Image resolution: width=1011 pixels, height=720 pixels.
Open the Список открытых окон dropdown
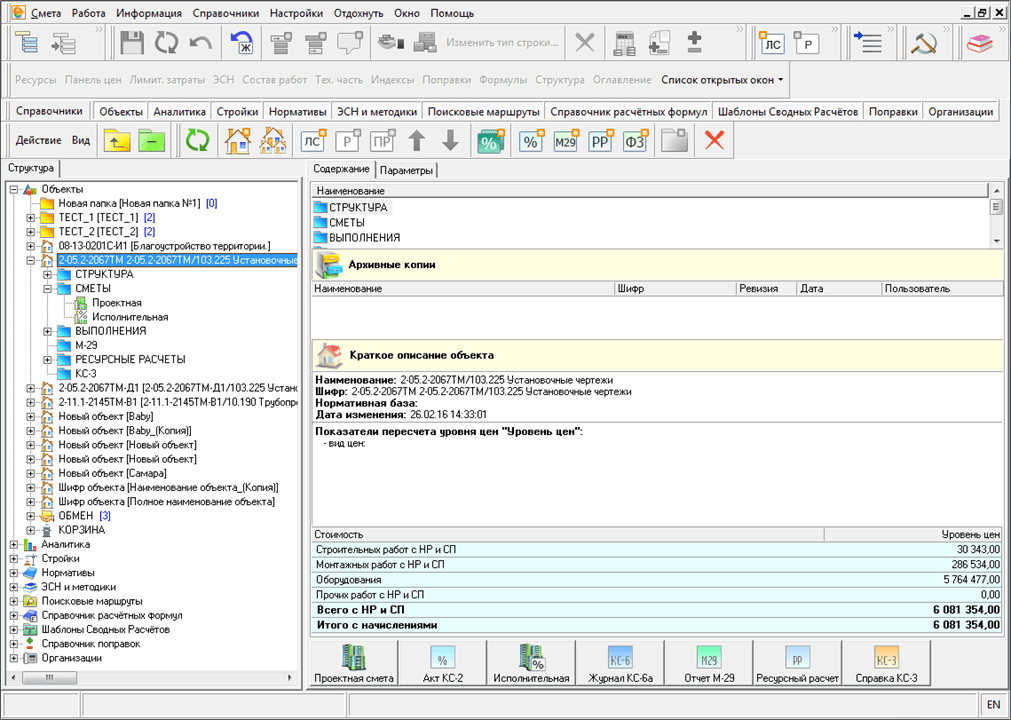(x=722, y=80)
